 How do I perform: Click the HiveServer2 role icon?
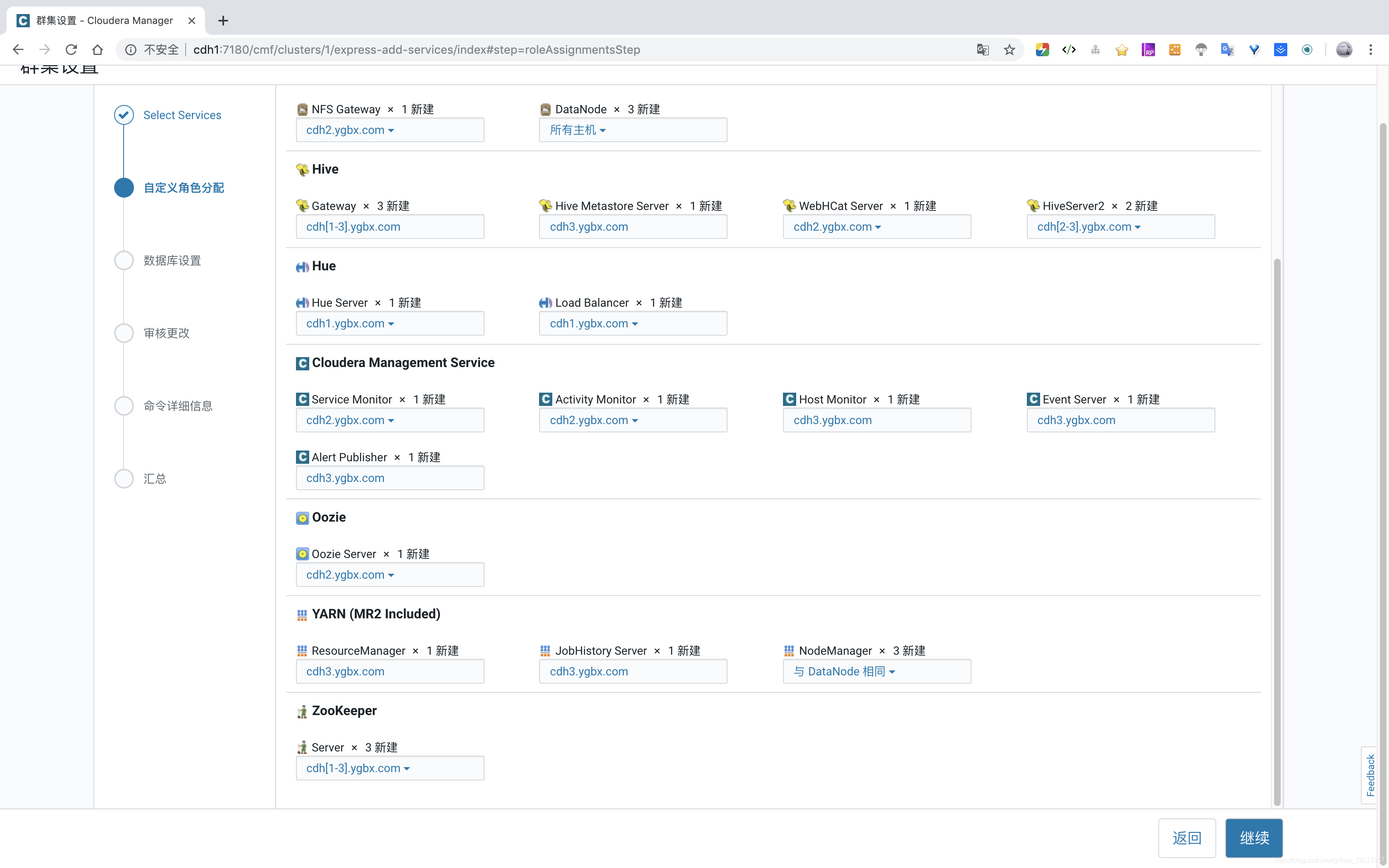(1033, 205)
